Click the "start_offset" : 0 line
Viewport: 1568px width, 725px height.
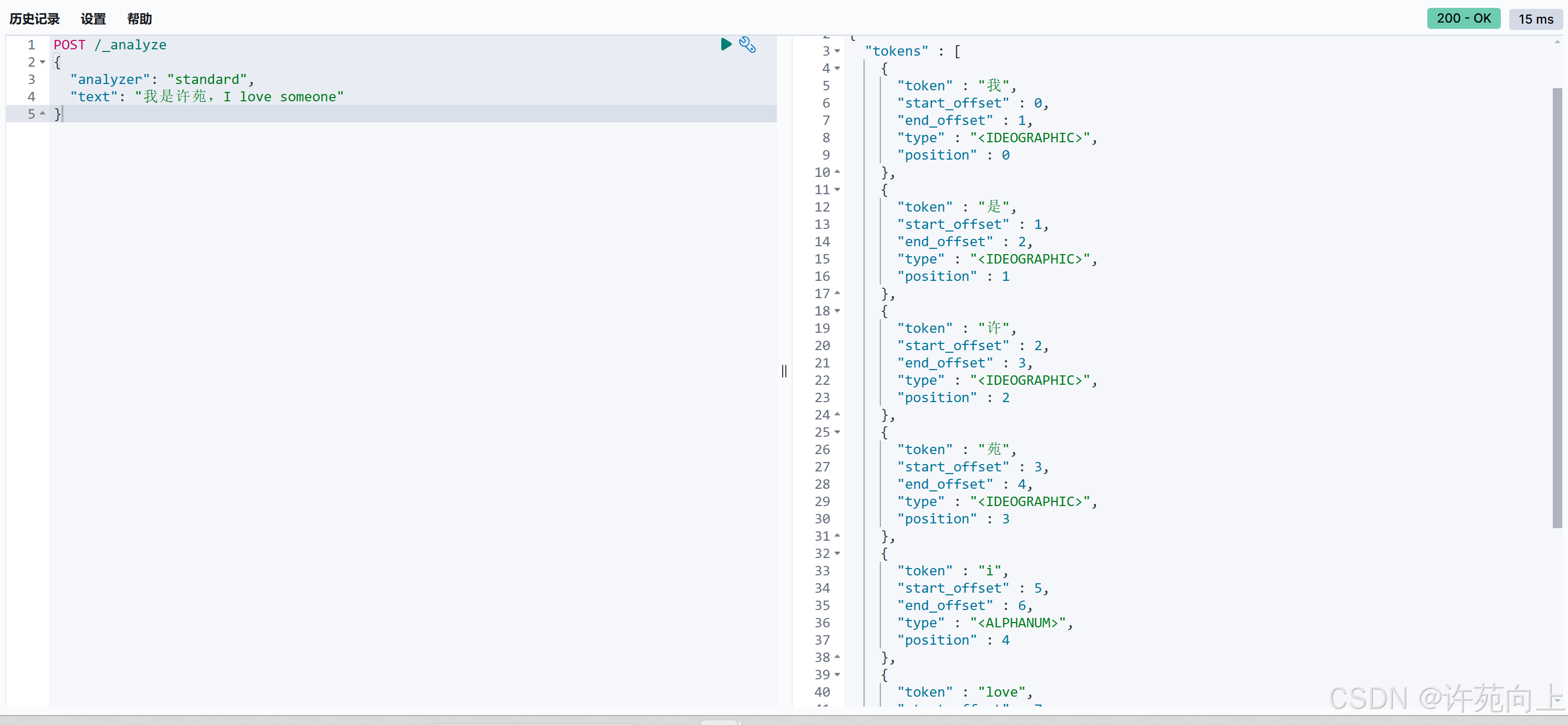point(973,103)
